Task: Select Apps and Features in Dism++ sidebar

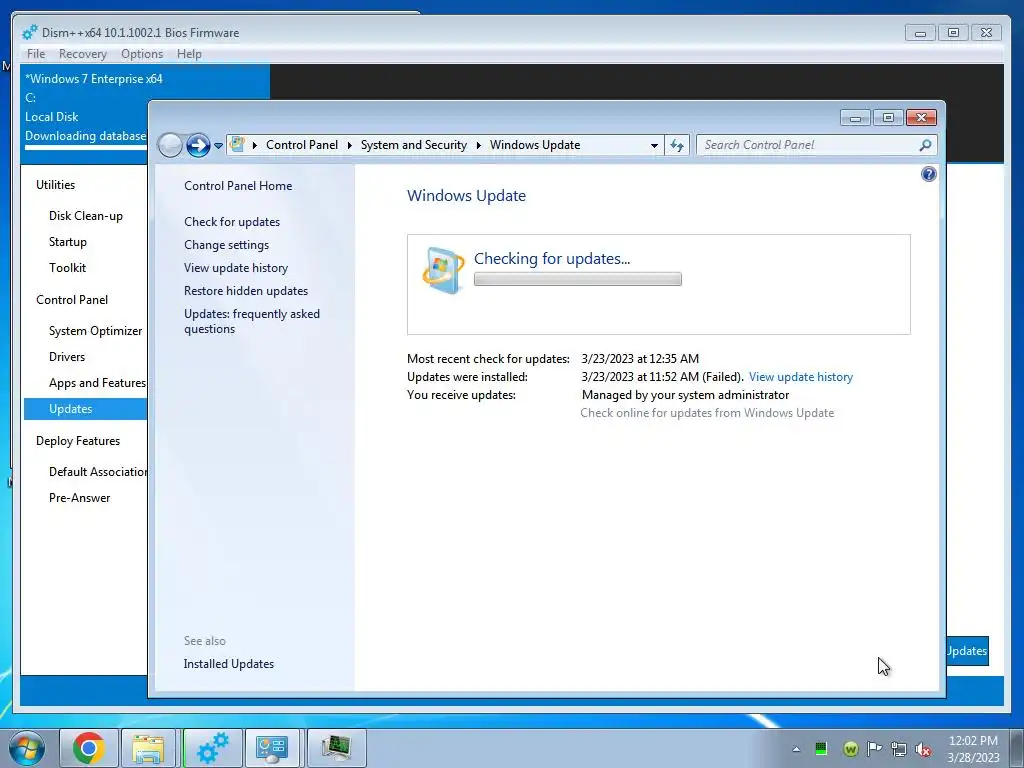Action: click(x=97, y=383)
